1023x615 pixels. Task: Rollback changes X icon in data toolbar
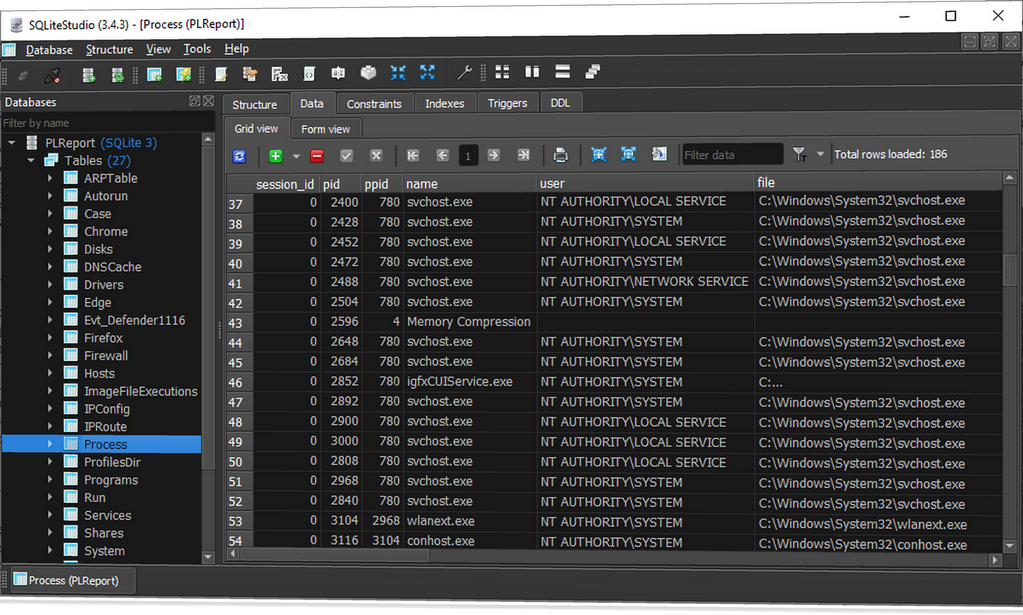(x=376, y=155)
